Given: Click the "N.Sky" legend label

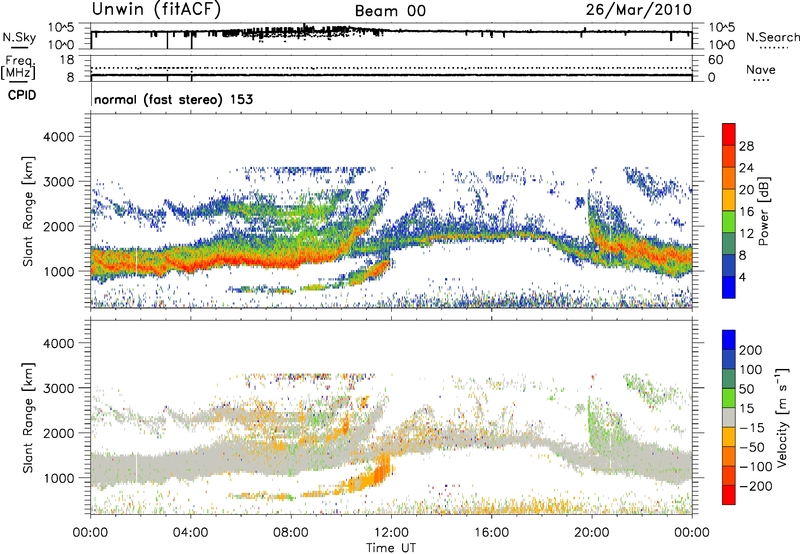Looking at the screenshot, I should click(x=19, y=37).
